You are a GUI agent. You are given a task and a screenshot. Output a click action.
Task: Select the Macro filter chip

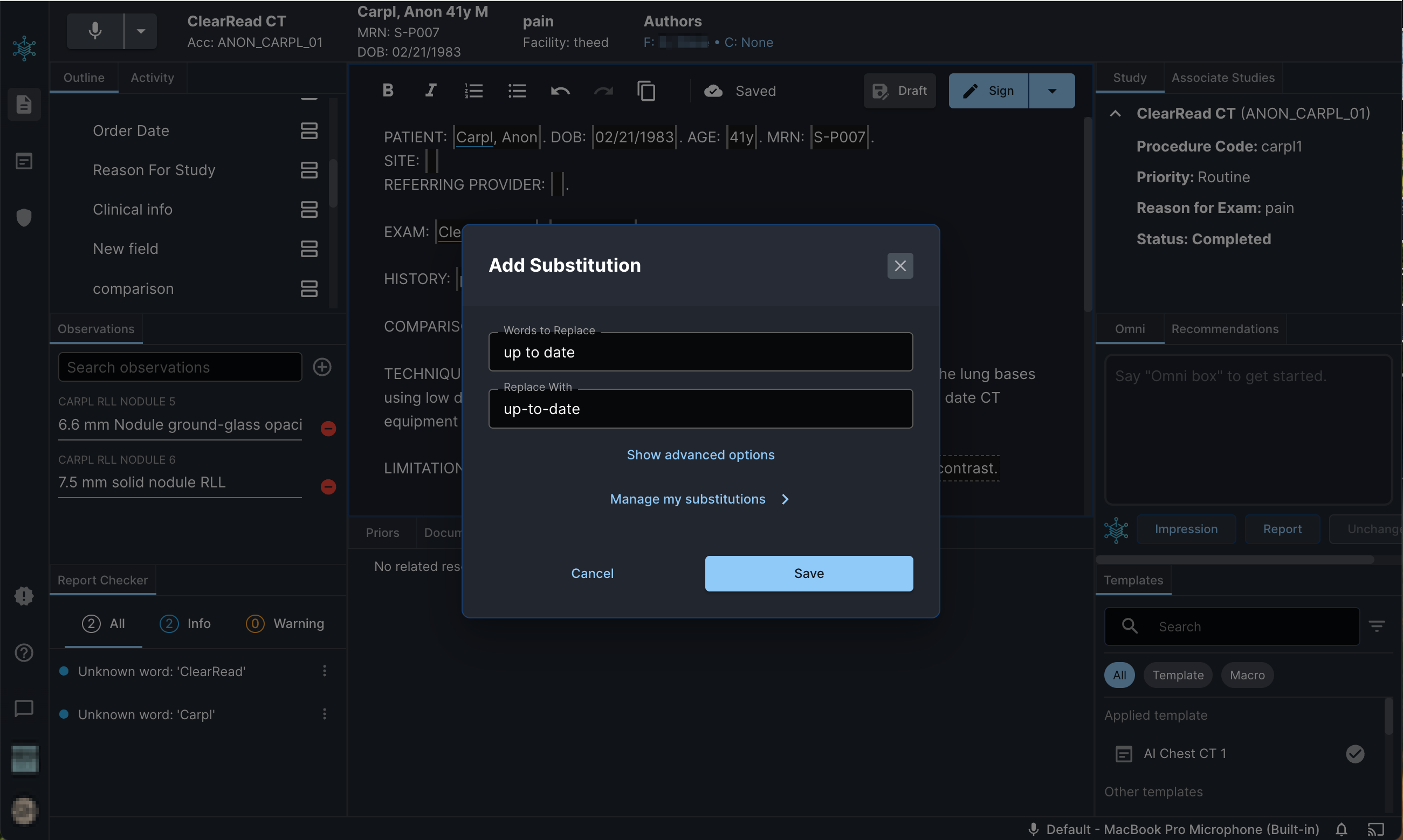(x=1247, y=674)
